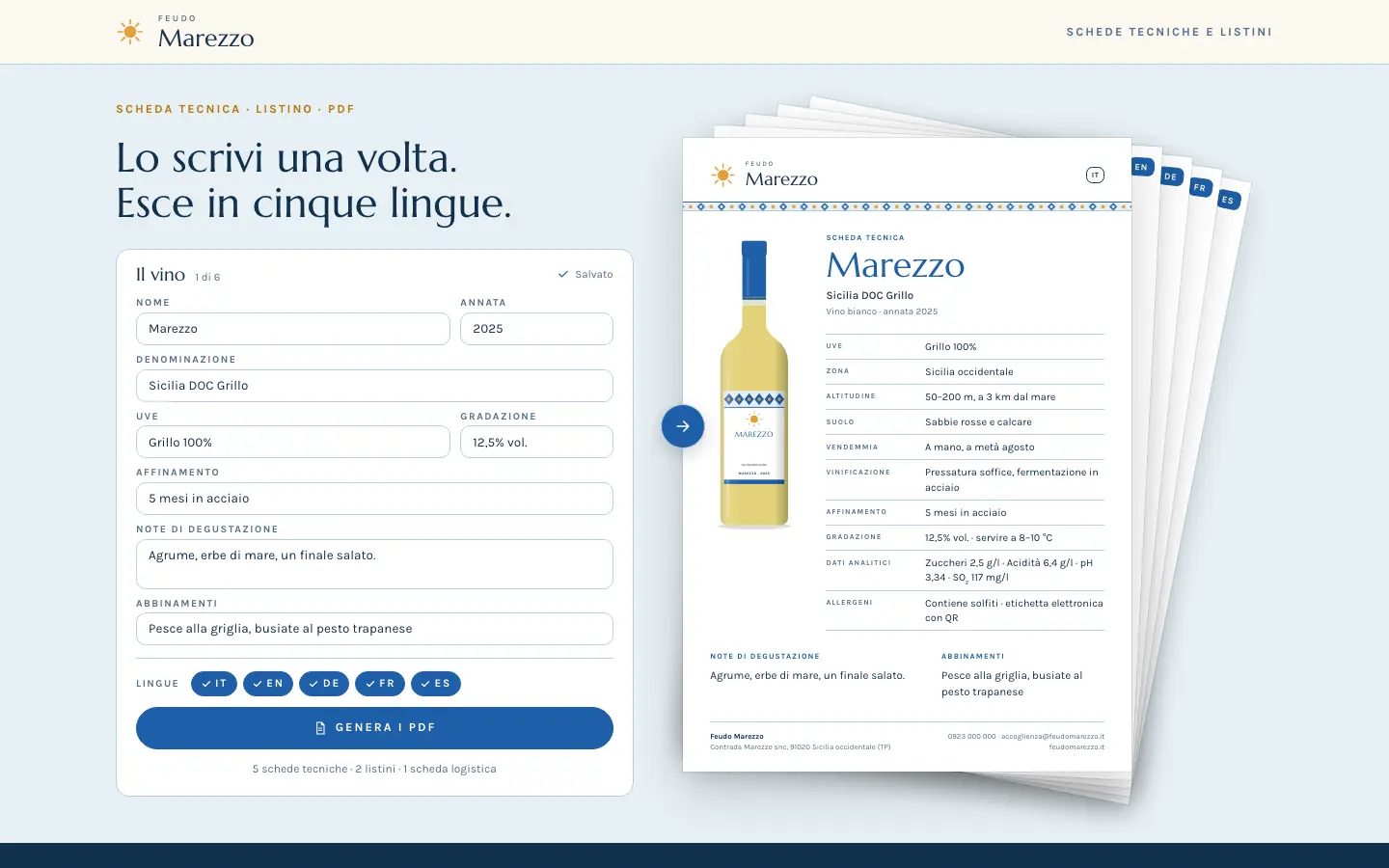
Task: Toggle the FR language chip
Action: (x=380, y=684)
